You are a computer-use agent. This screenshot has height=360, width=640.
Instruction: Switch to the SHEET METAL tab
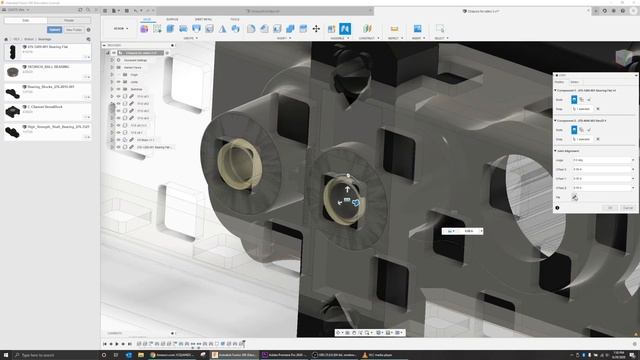203,19
